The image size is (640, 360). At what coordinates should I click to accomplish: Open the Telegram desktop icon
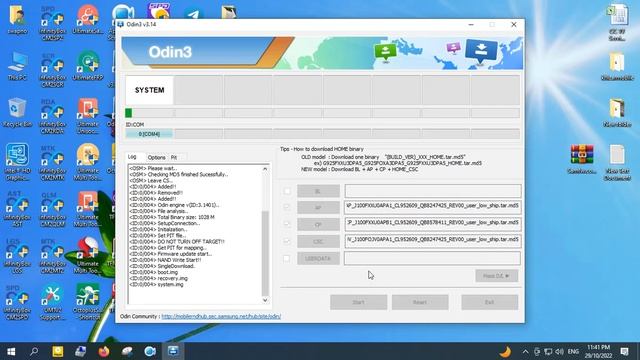pos(193,14)
